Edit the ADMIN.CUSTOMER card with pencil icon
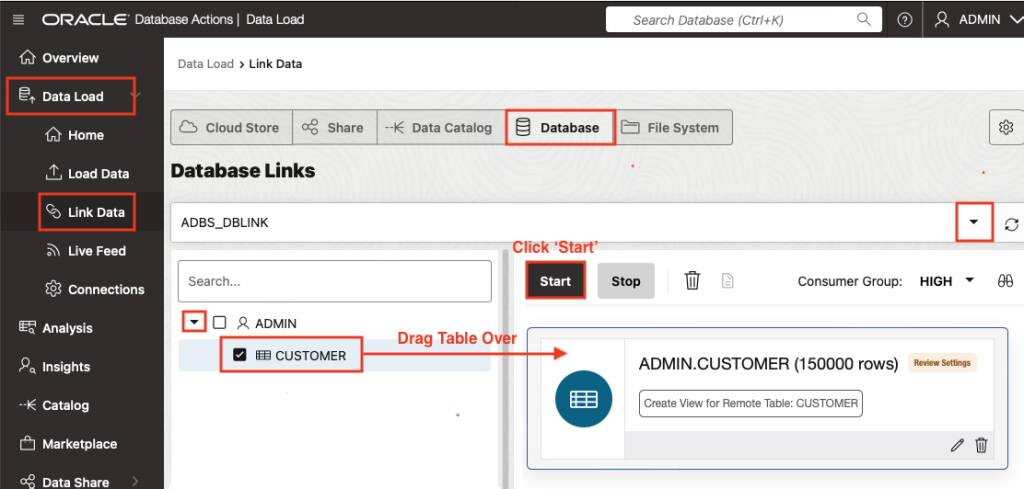The image size is (1024, 489). pyautogui.click(x=957, y=445)
